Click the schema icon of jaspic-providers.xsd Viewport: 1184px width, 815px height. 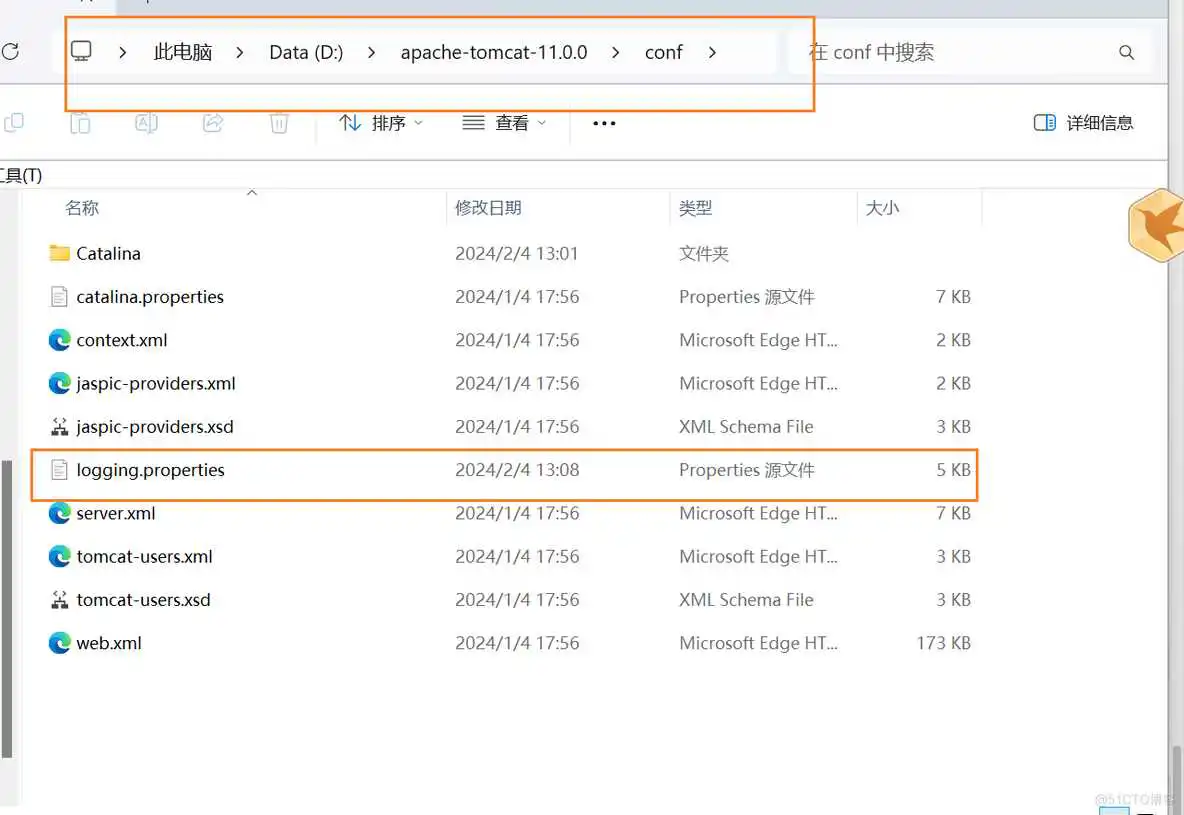(59, 427)
